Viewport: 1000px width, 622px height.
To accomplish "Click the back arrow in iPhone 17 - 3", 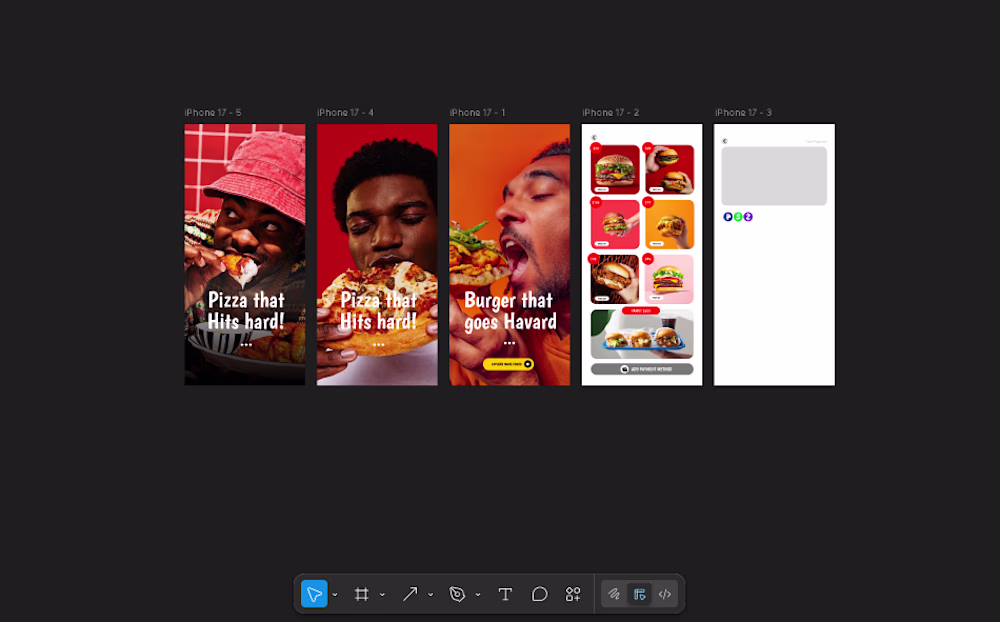I will click(x=724, y=141).
